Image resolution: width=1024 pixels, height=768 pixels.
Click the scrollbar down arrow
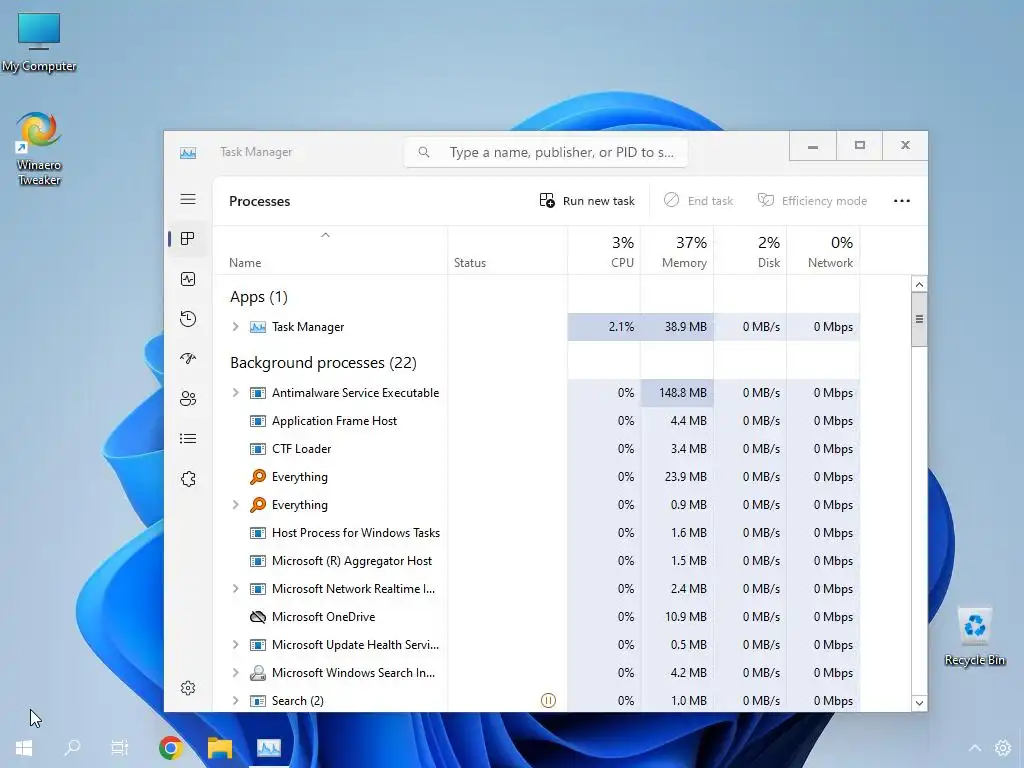(x=919, y=703)
